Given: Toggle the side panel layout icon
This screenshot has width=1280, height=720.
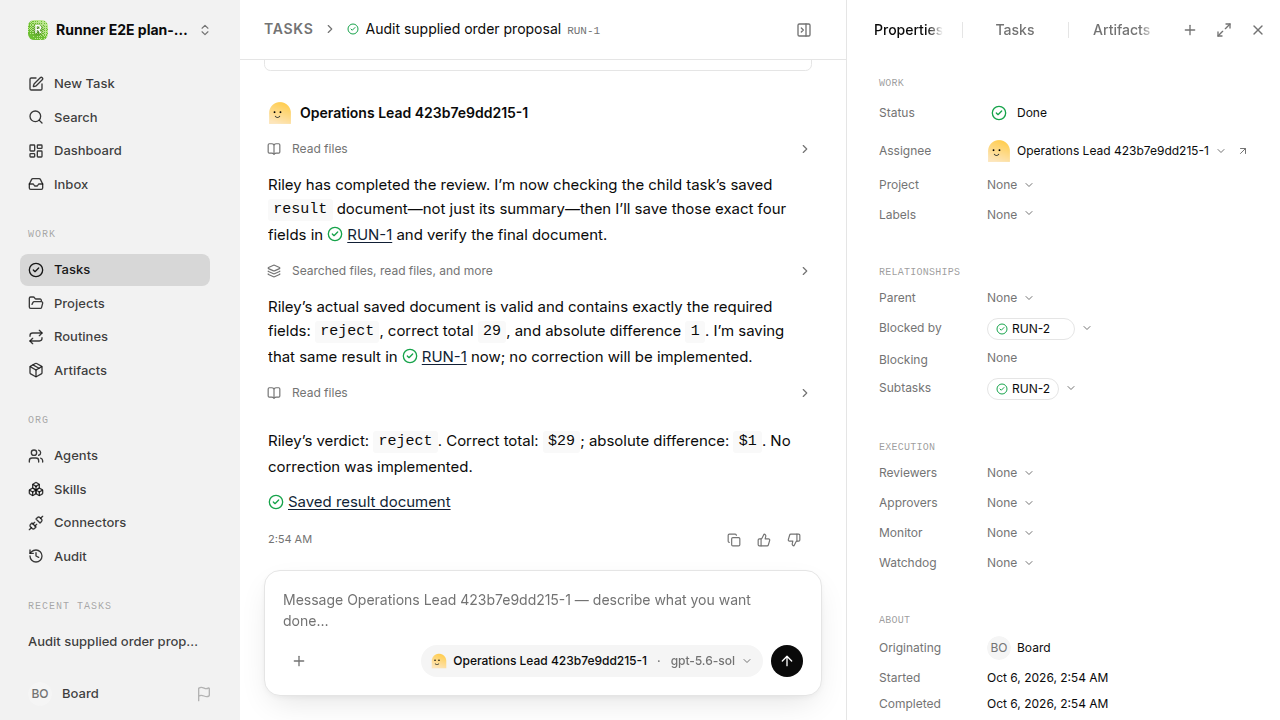Looking at the screenshot, I should pos(804,30).
